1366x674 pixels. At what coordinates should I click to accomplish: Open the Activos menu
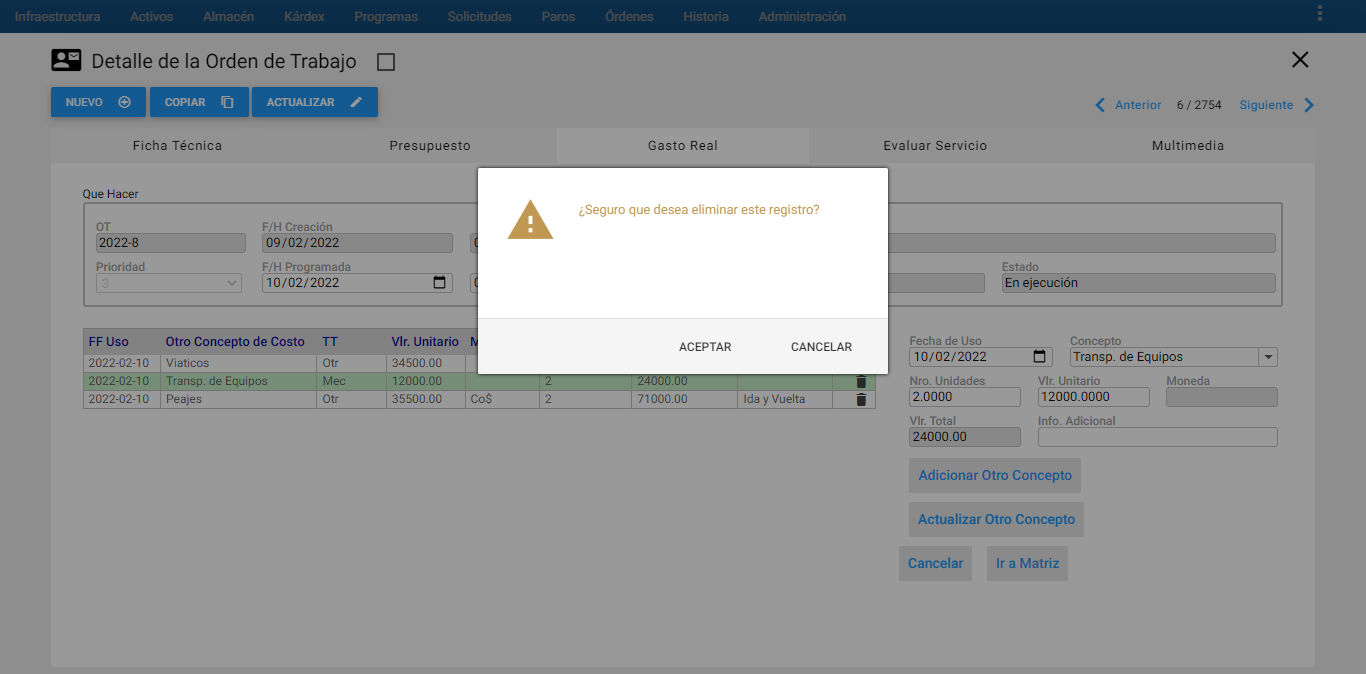(x=151, y=16)
